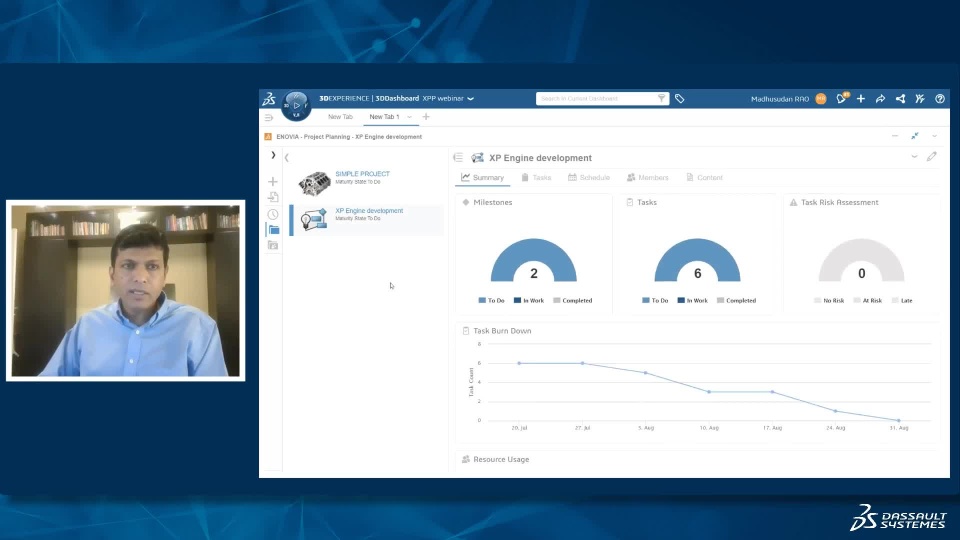Click the Tasks gauge showing 6
Viewport: 960px width, 540px height.
pos(697,261)
